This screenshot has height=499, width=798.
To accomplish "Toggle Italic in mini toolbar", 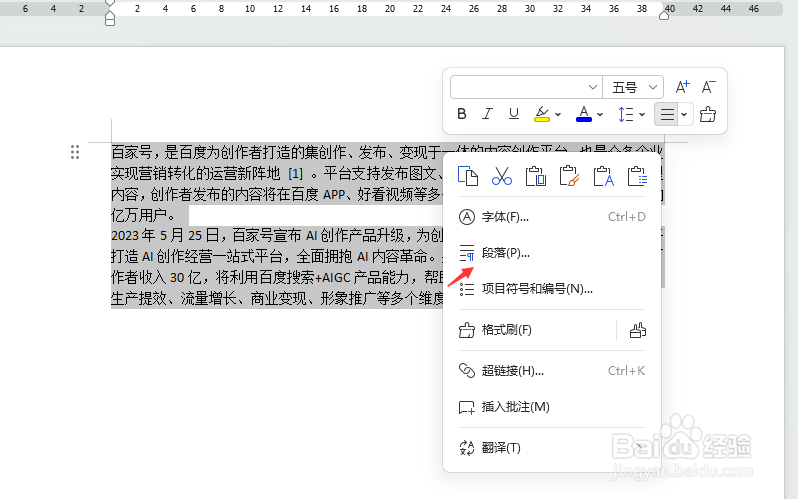I will point(487,114).
